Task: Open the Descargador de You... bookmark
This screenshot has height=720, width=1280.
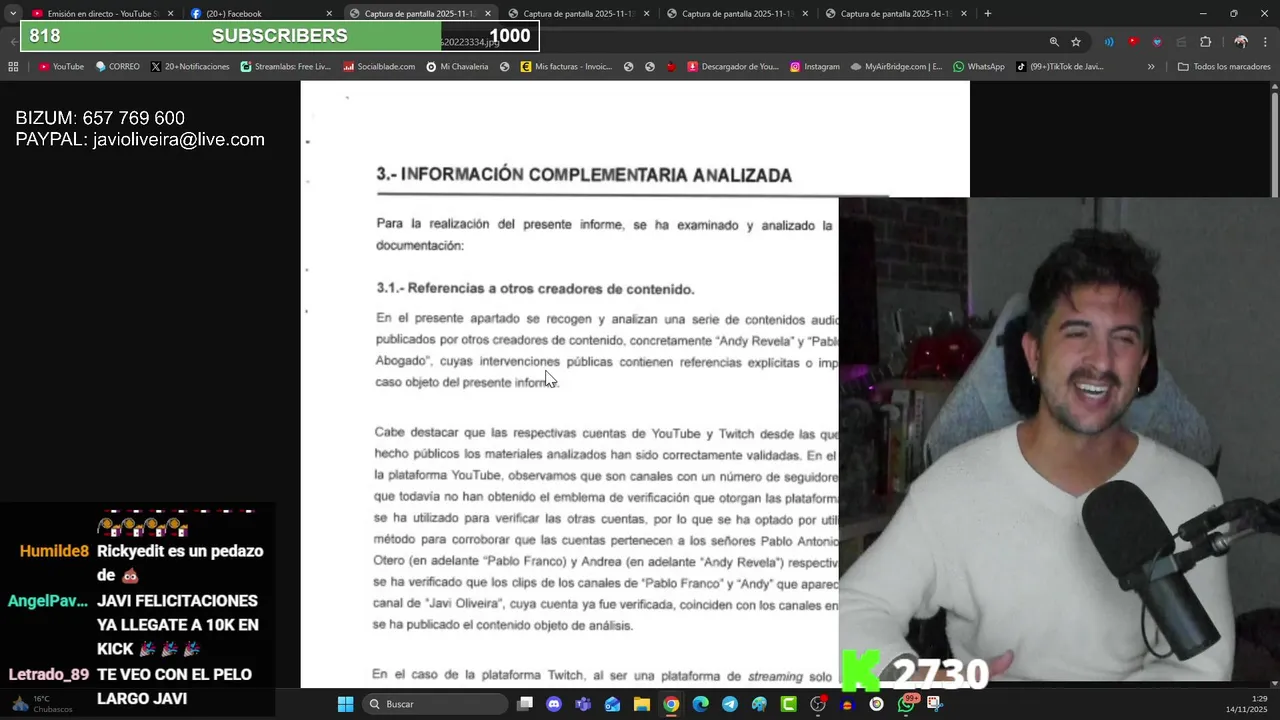Action: 733,67
